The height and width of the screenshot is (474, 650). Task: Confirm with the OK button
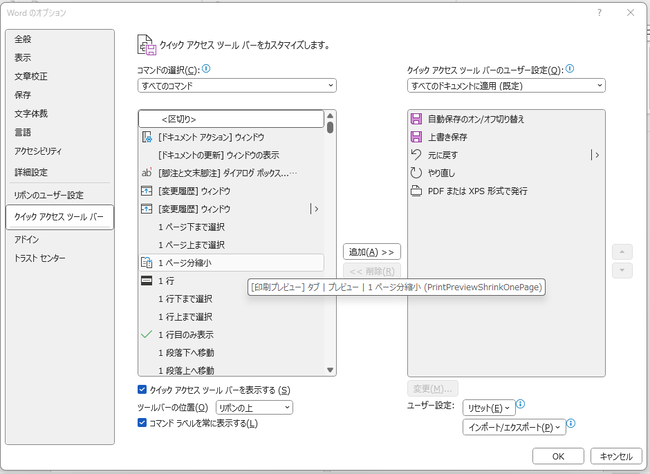558,456
